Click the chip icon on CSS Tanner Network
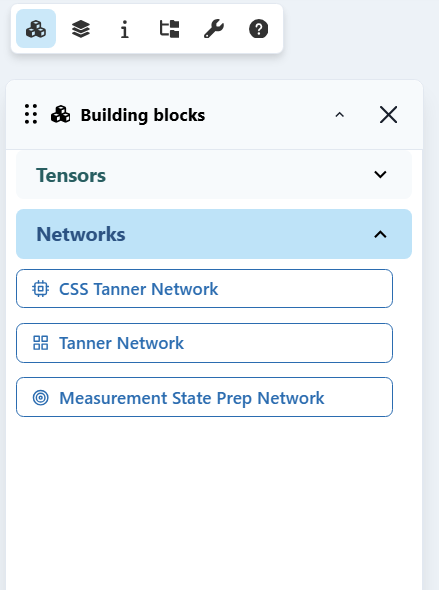The height and width of the screenshot is (590, 439). (40, 289)
